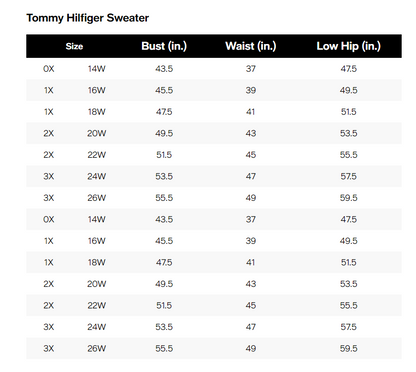Click the first 0X size cell
Viewport: 416px width, 372px height.
(49, 69)
